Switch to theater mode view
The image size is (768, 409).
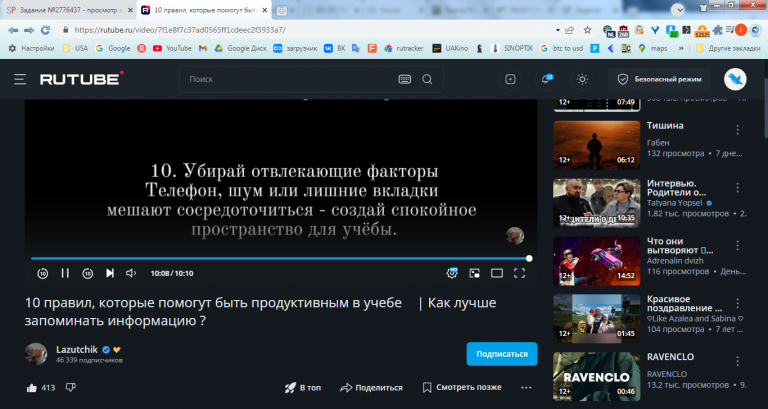click(497, 273)
